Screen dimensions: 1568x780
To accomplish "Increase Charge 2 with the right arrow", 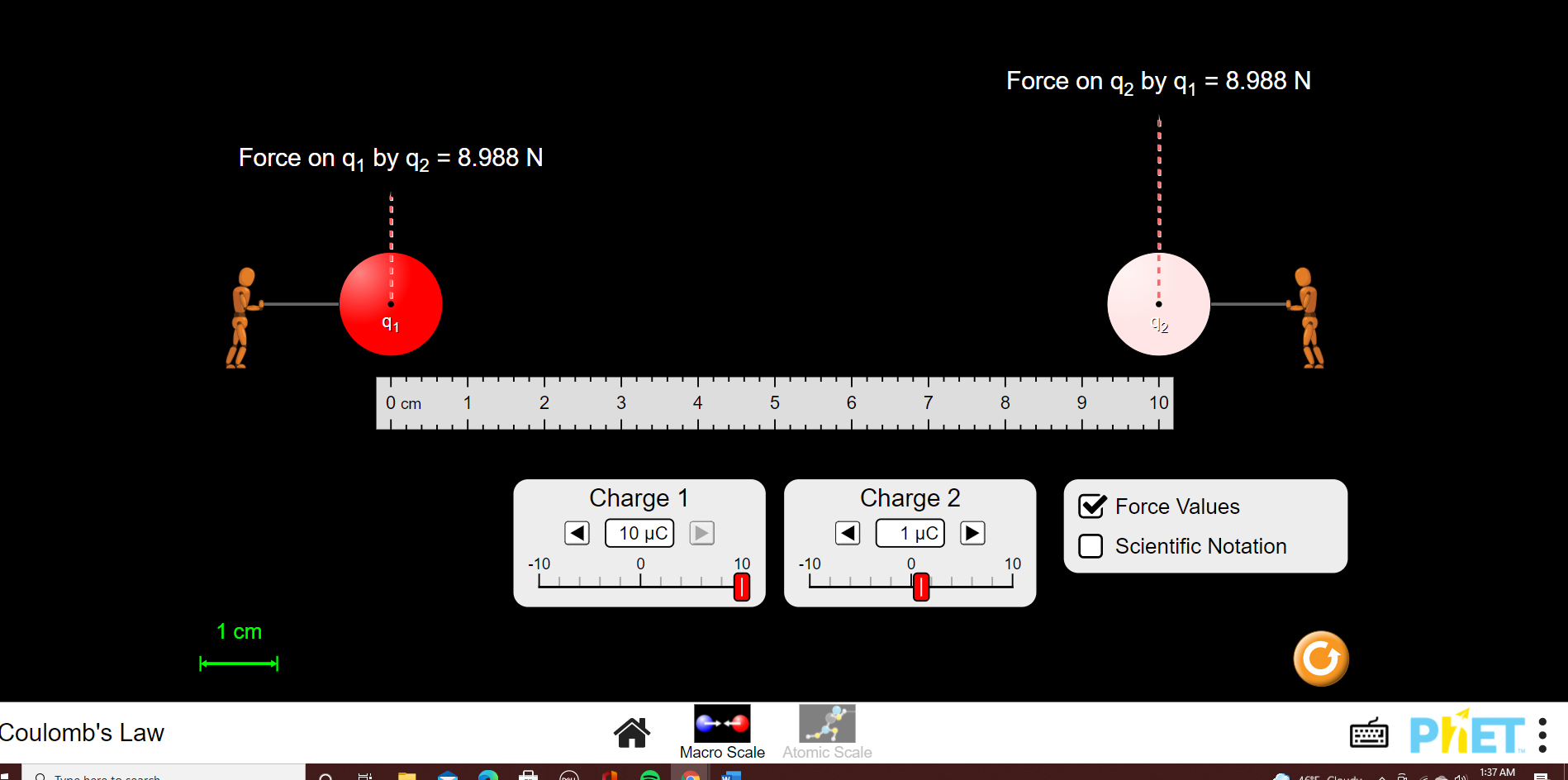I will [x=972, y=533].
